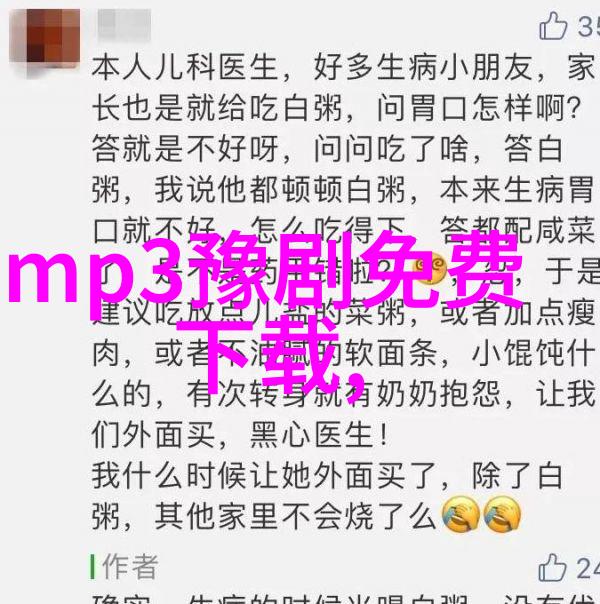The height and width of the screenshot is (604, 600).
Task: Open the commenter's pixelated avatar
Action: point(45,36)
